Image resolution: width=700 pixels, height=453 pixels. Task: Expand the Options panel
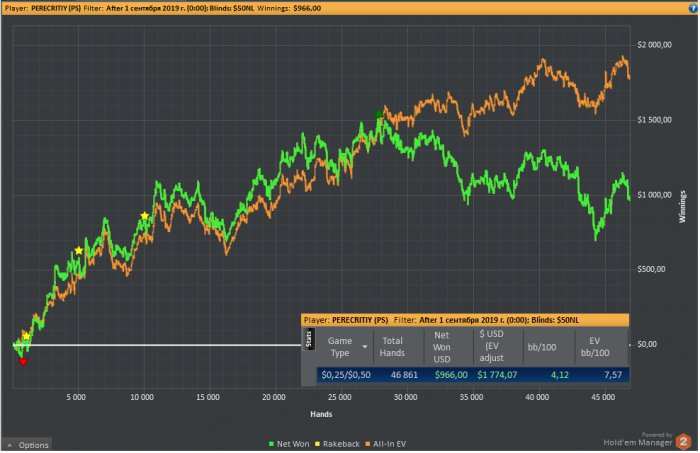28,445
